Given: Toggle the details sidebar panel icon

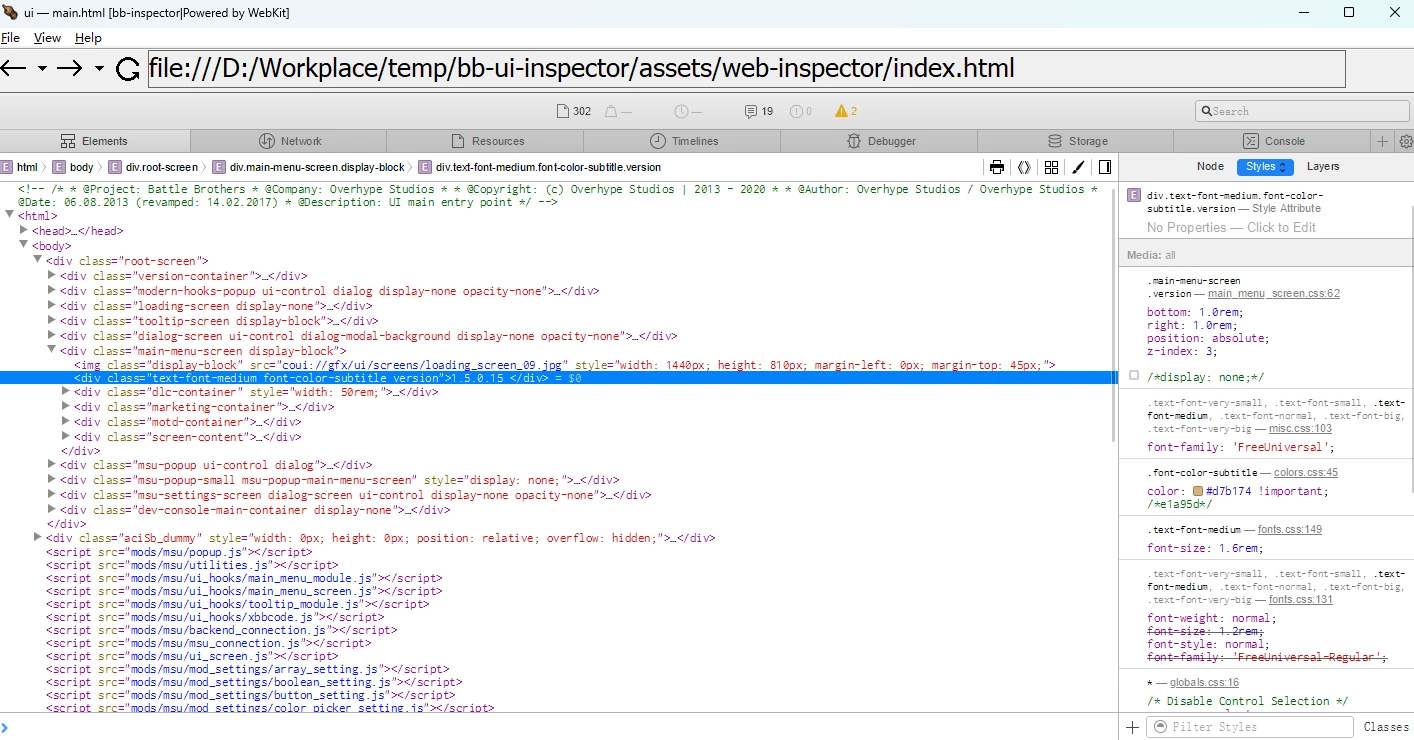Looking at the screenshot, I should (1105, 167).
